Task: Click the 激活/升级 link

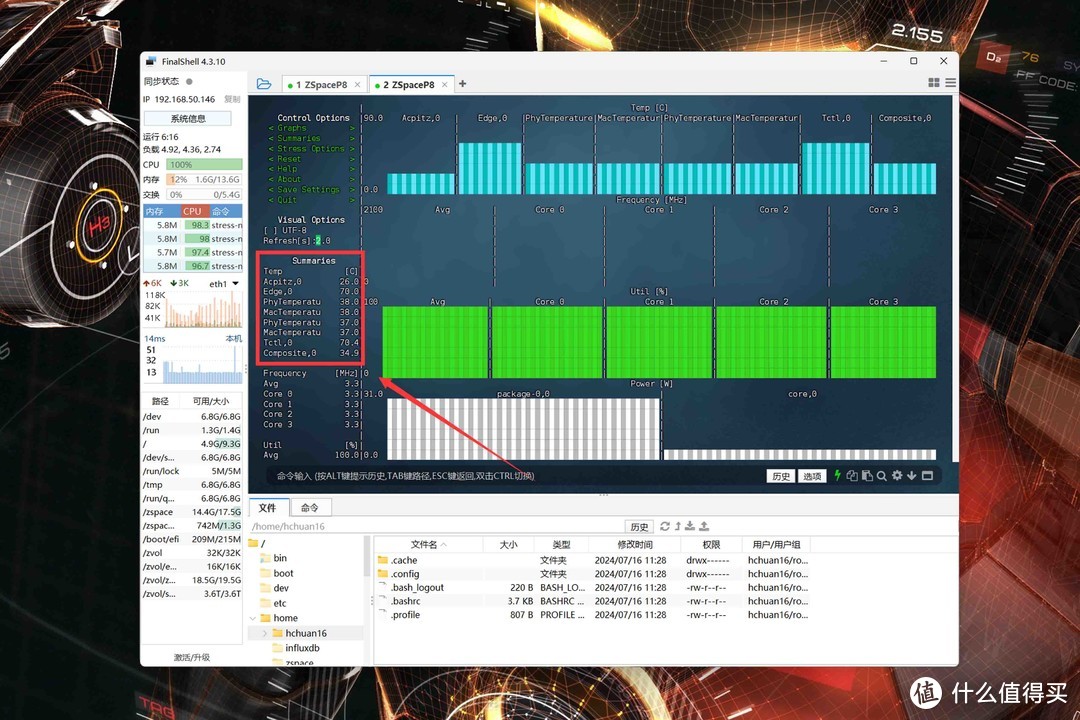Action: click(x=192, y=657)
